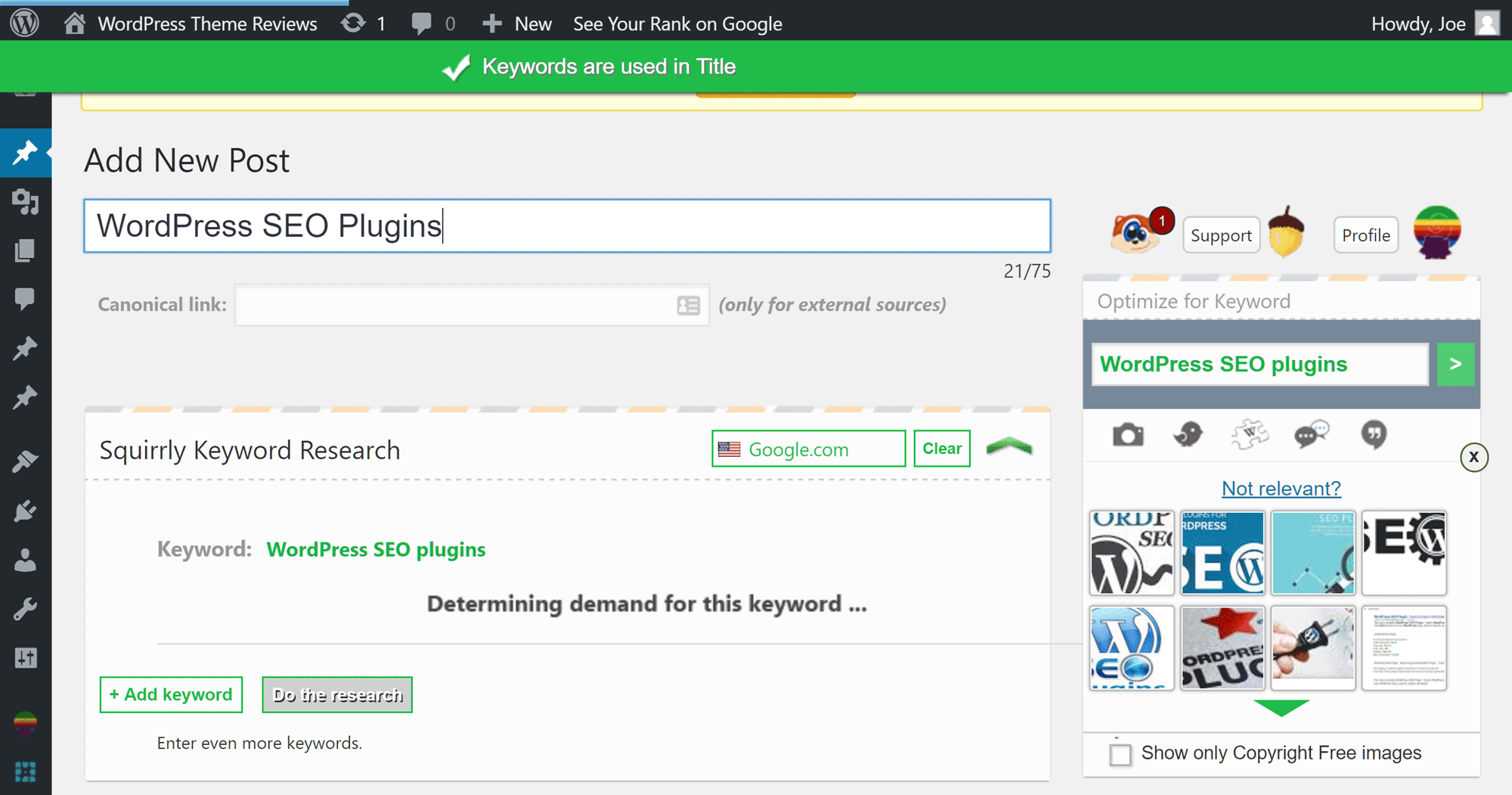Click the Canonical link input field
1512x795 pixels.
click(472, 305)
